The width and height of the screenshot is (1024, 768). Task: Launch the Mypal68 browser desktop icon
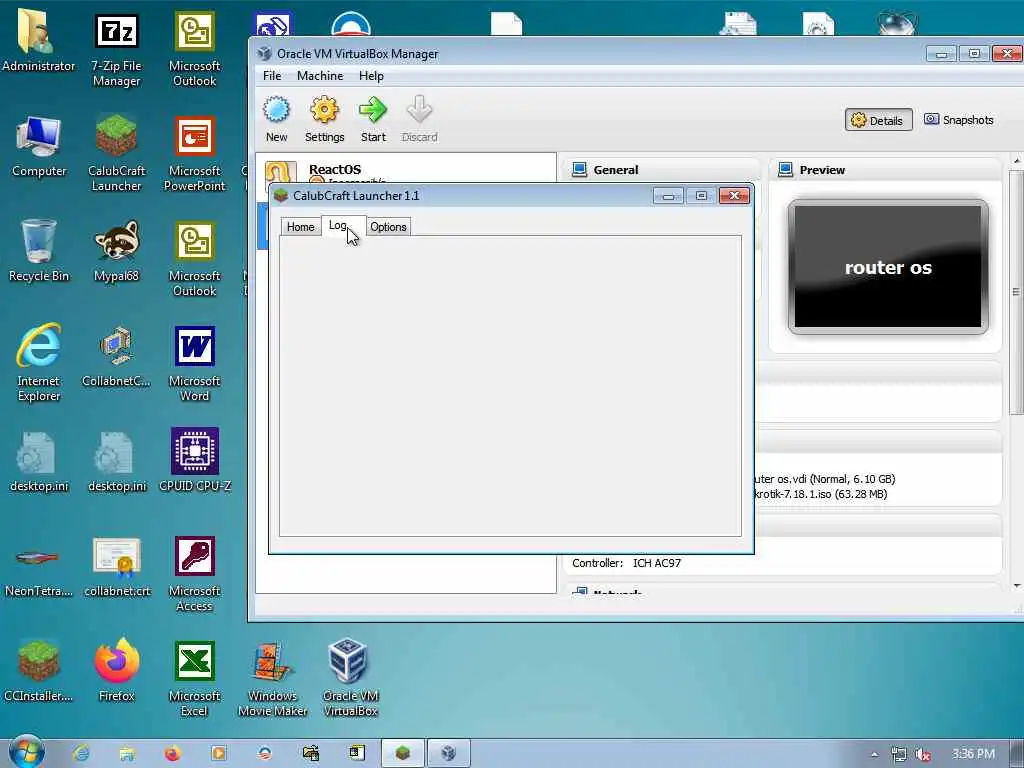[x=116, y=251]
